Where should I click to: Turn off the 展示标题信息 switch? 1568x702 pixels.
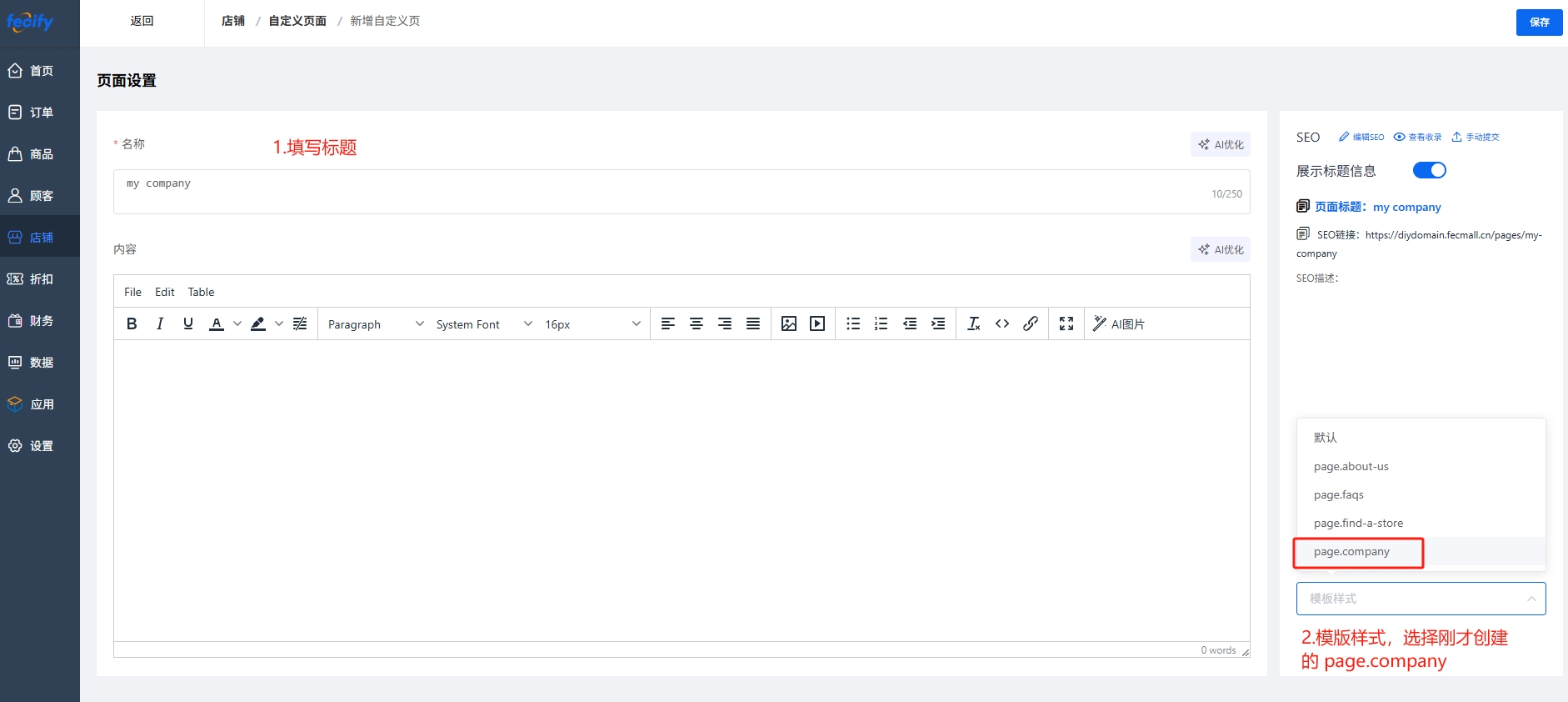pos(1429,170)
